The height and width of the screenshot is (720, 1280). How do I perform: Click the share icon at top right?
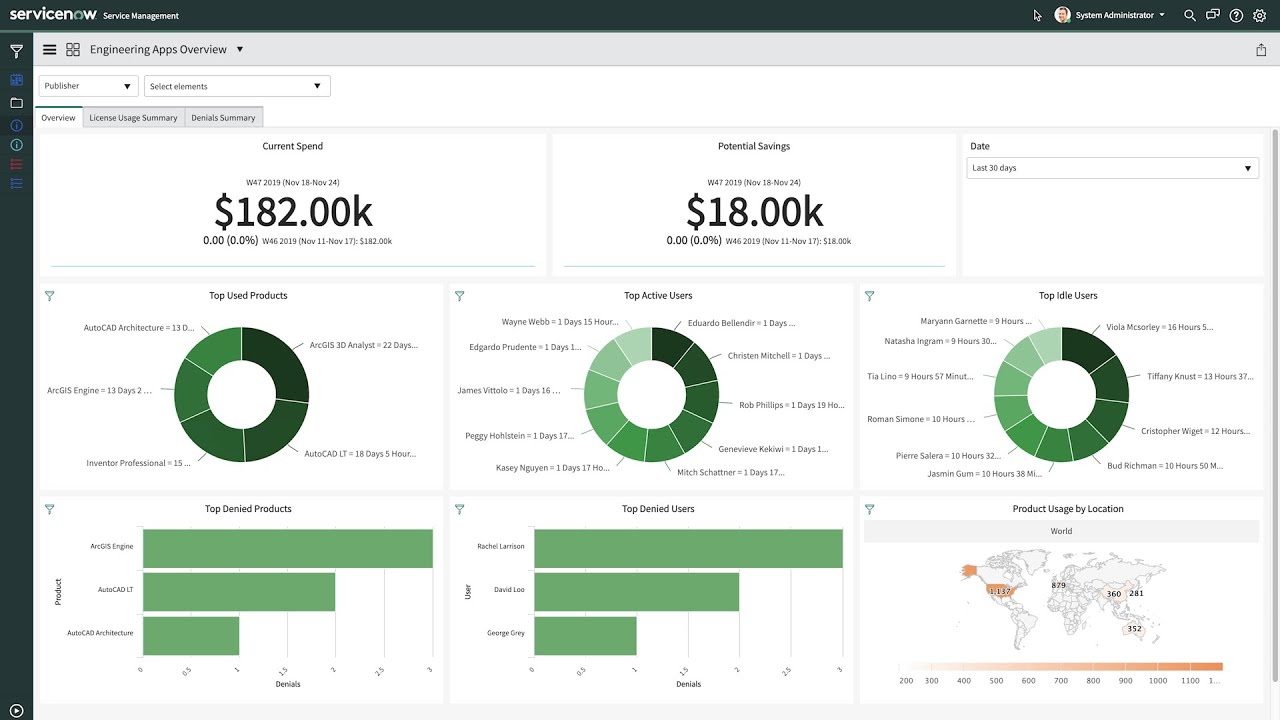click(1261, 50)
